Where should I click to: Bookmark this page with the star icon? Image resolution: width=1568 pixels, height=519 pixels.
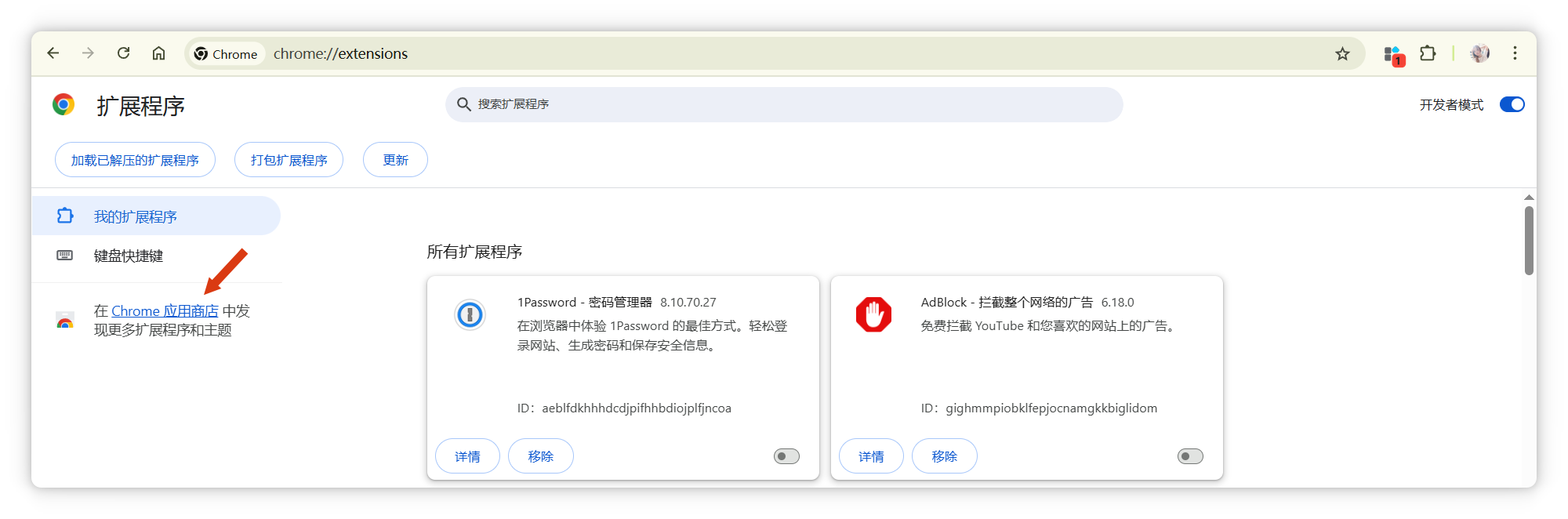[x=1342, y=53]
